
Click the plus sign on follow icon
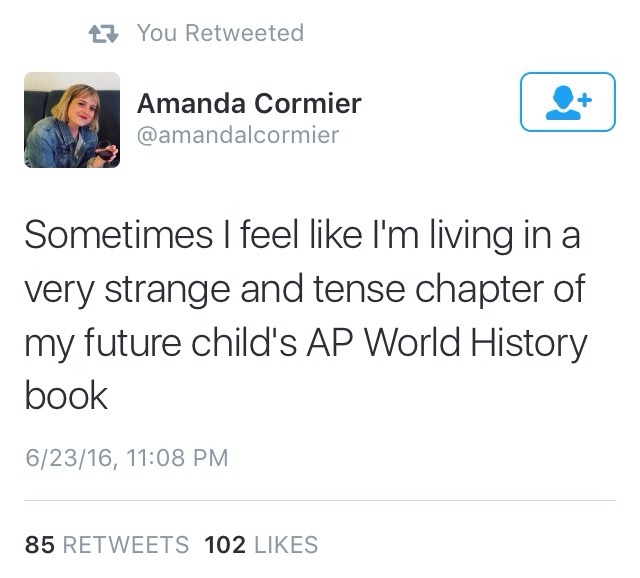pyautogui.click(x=584, y=100)
